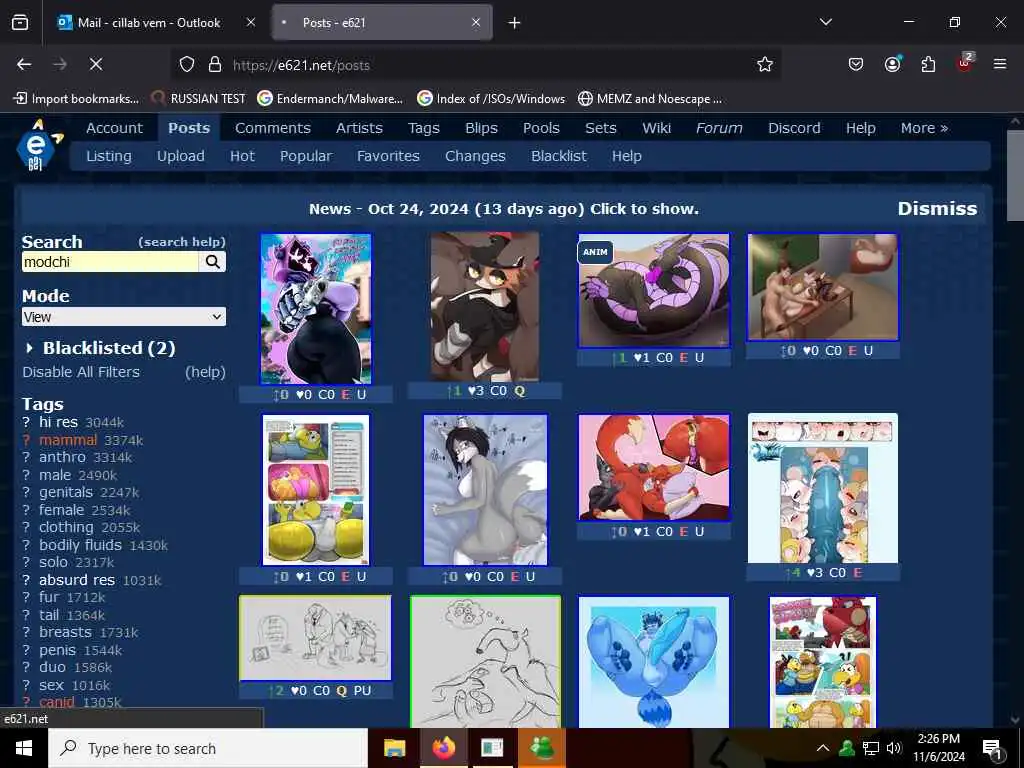Open the Wiki page
The width and height of the screenshot is (1024, 768).
(656, 128)
